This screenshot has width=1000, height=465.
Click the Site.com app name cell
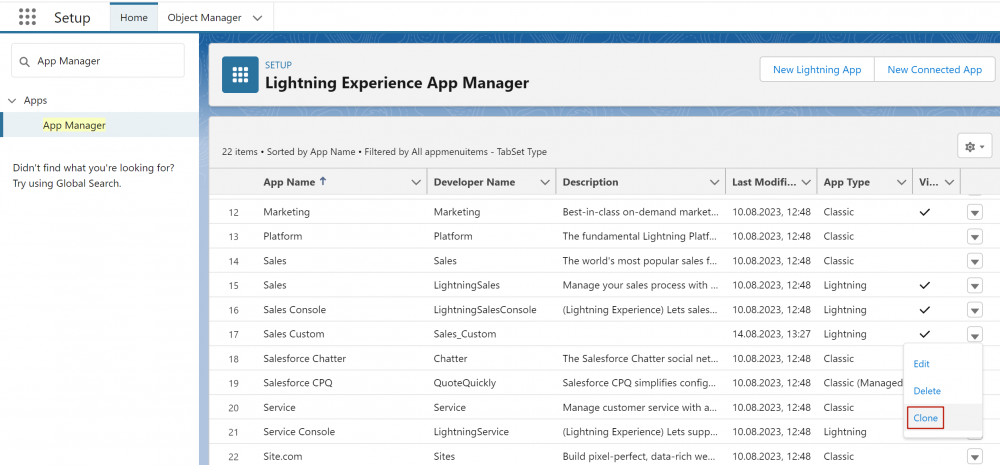point(283,456)
